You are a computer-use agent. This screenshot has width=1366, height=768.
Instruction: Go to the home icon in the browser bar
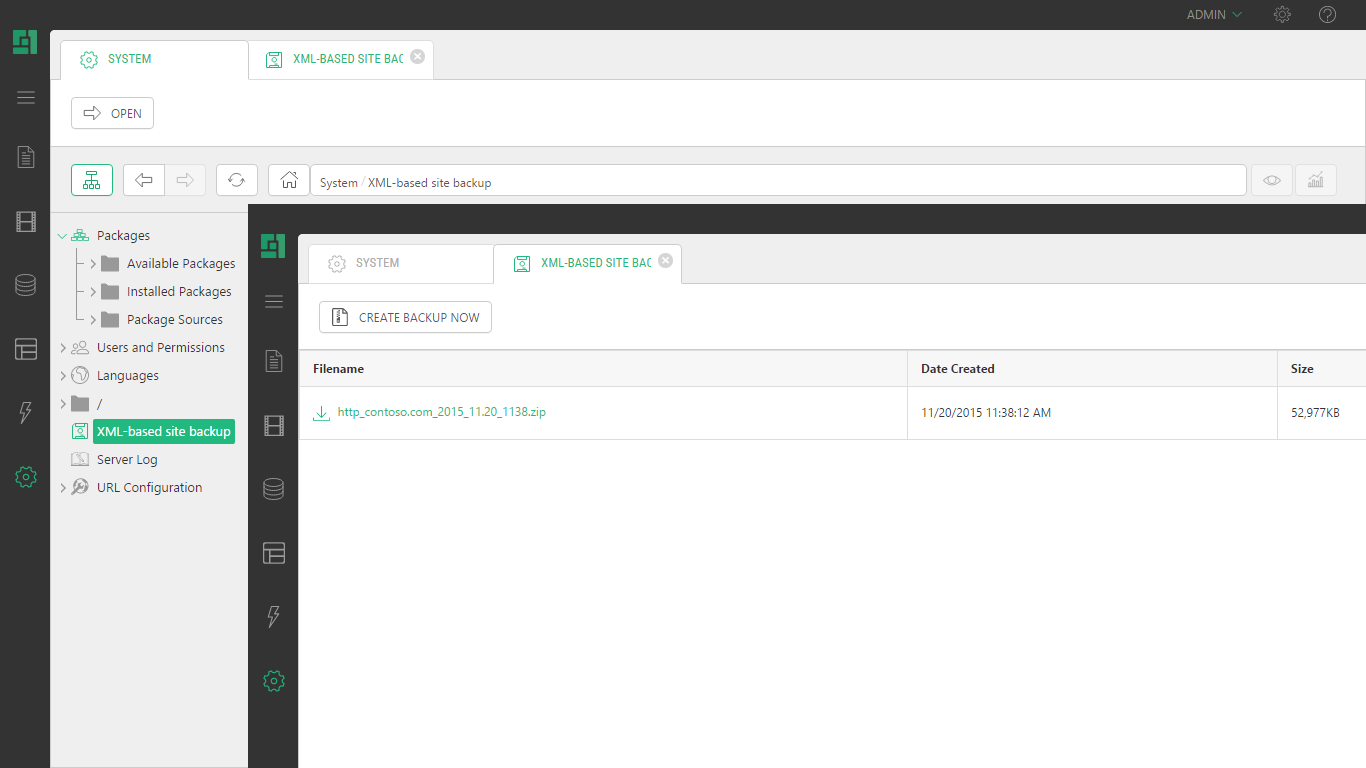click(x=289, y=180)
